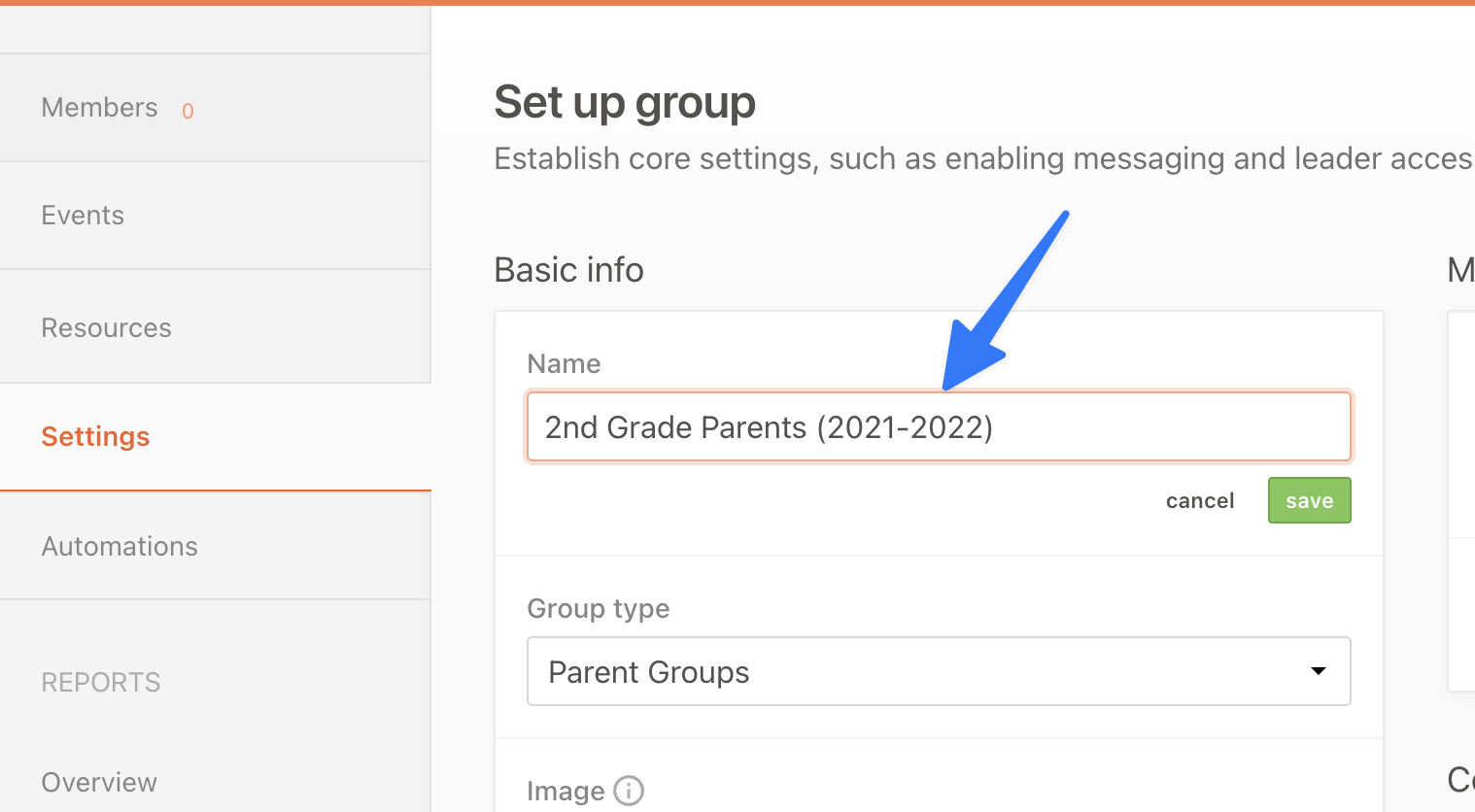Image resolution: width=1475 pixels, height=812 pixels.
Task: Go to the Events section
Action: [x=215, y=216]
